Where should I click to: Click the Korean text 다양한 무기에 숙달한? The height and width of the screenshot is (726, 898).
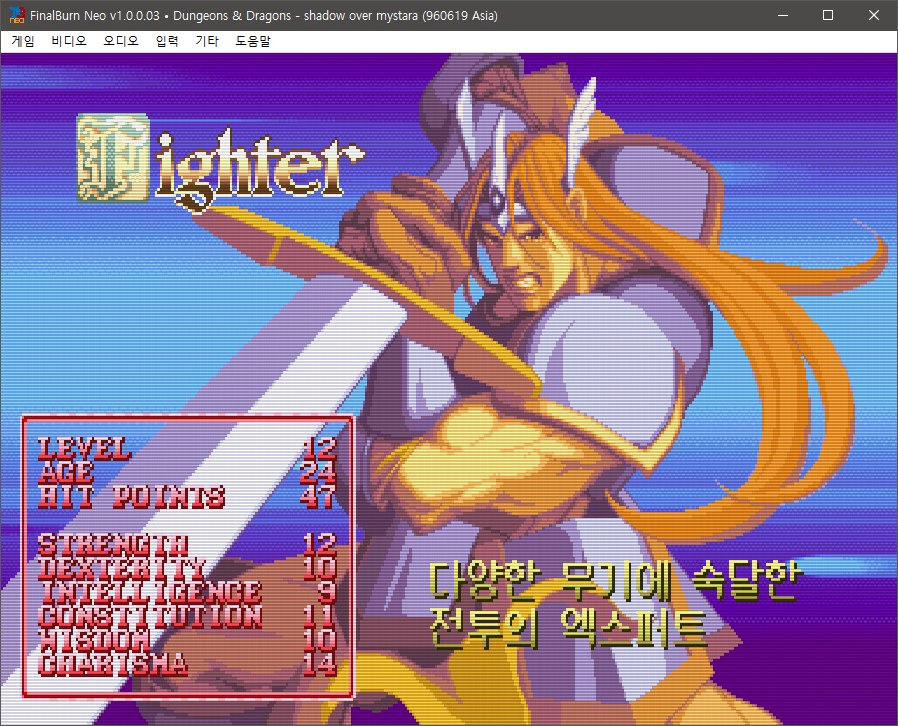(614, 582)
